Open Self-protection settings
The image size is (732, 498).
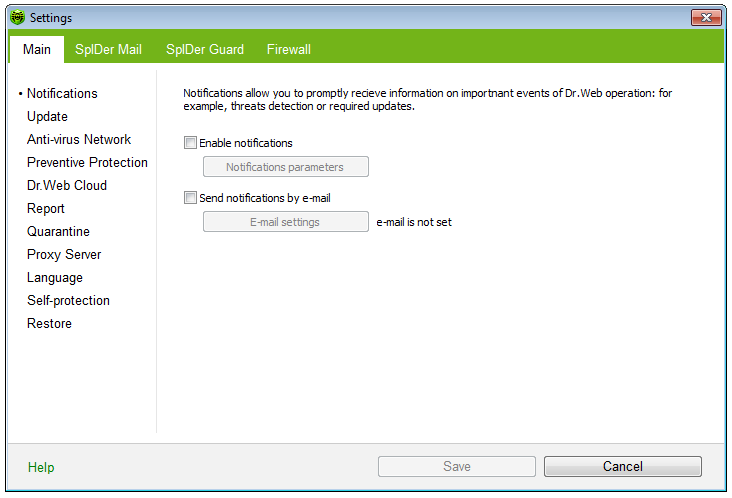(x=68, y=300)
